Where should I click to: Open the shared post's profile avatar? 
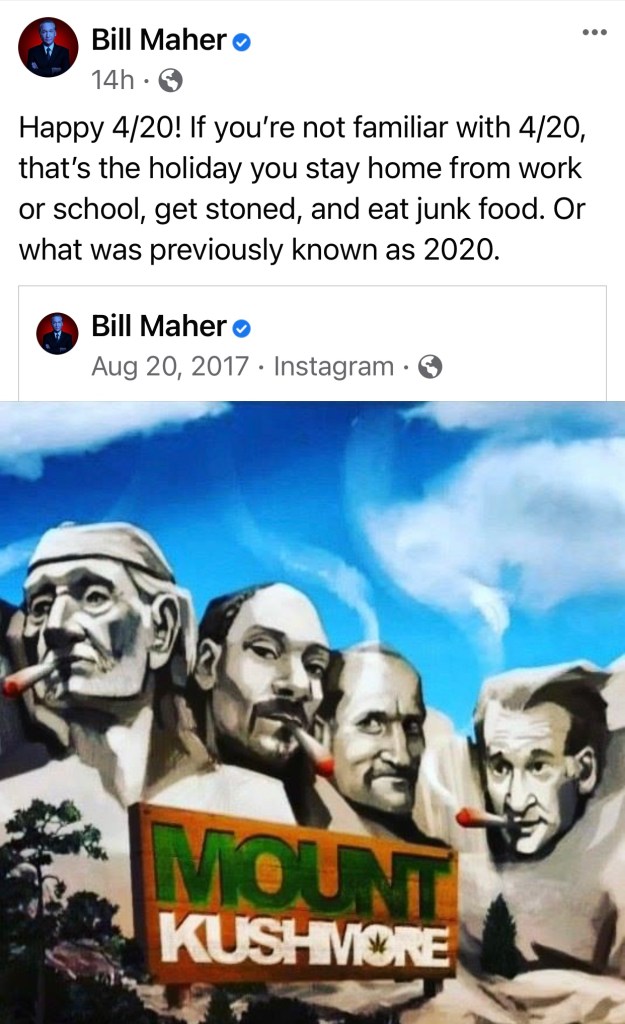57,333
